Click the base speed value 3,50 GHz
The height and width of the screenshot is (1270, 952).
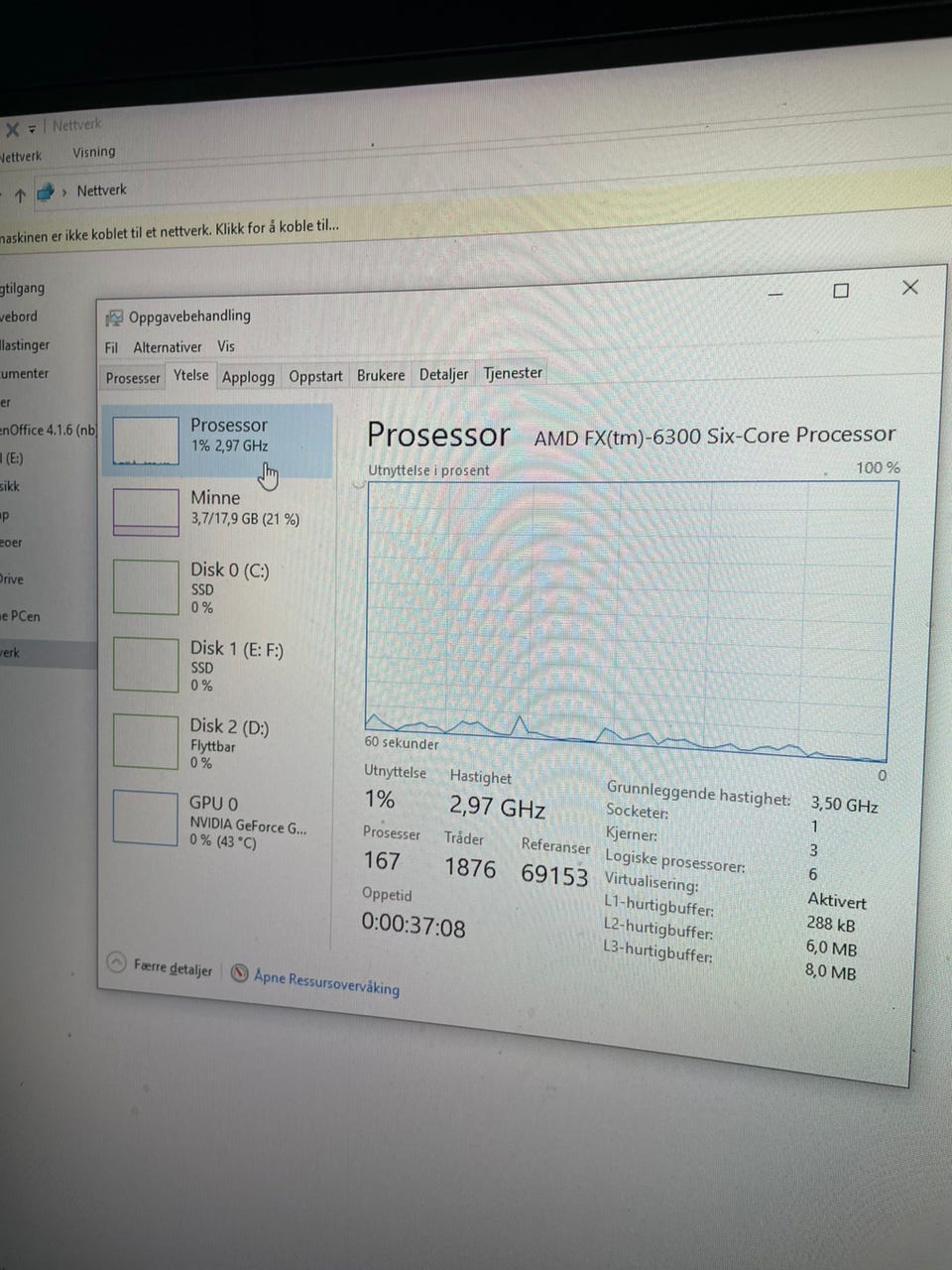(845, 805)
